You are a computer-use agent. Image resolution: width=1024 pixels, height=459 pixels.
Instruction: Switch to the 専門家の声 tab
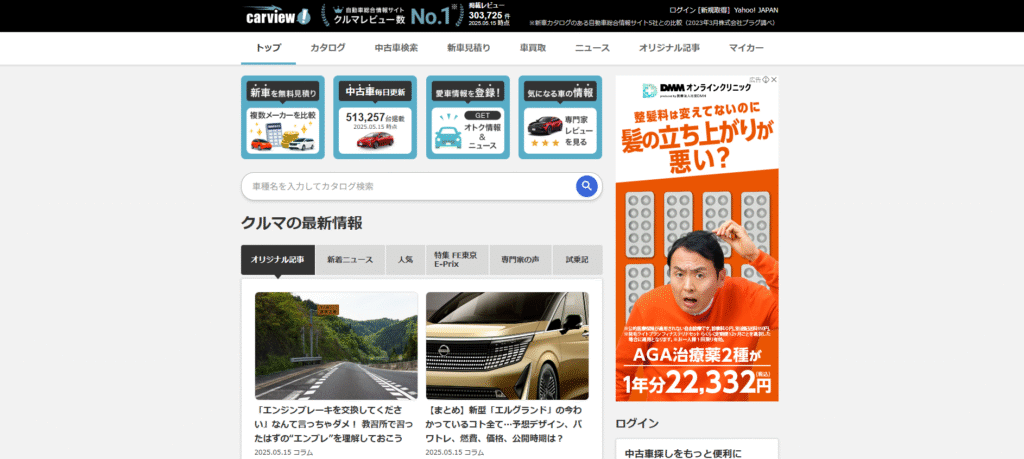pos(520,260)
